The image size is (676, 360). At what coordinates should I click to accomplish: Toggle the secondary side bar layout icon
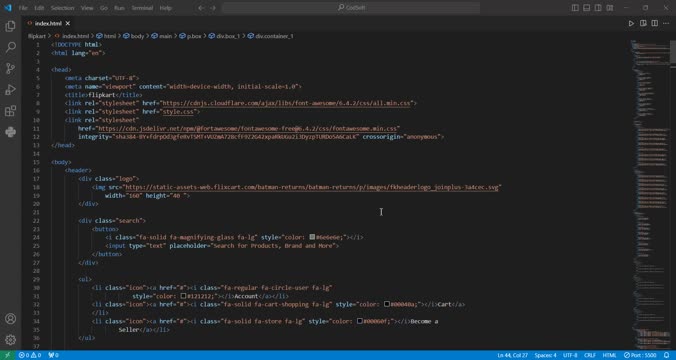(x=598, y=8)
